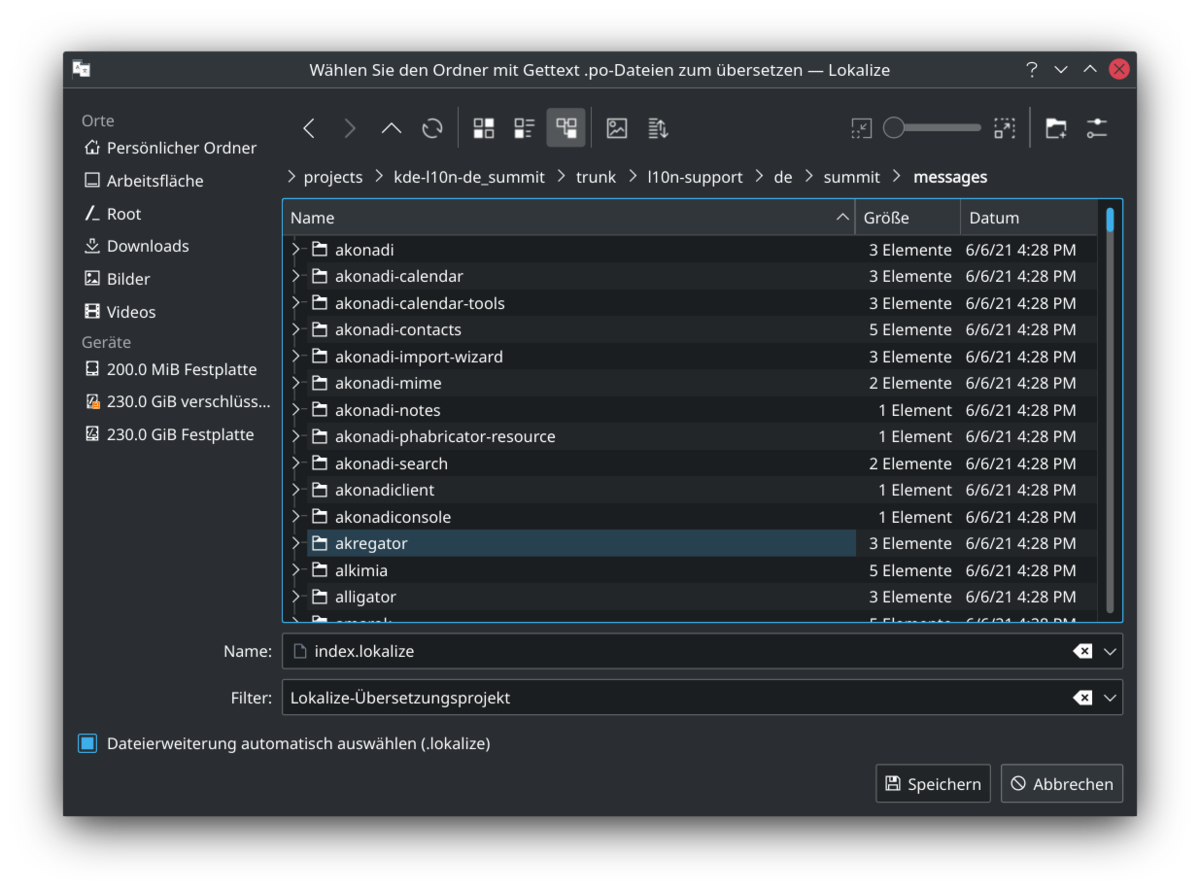Viewport: 1200px width, 891px height.
Task: Switch to compact list view mode
Action: click(x=525, y=128)
